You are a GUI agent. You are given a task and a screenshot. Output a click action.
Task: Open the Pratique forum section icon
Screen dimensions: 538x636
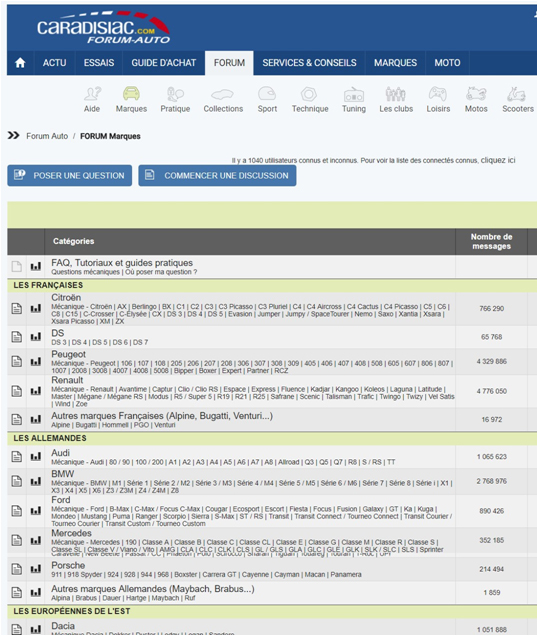pyautogui.click(x=175, y=94)
